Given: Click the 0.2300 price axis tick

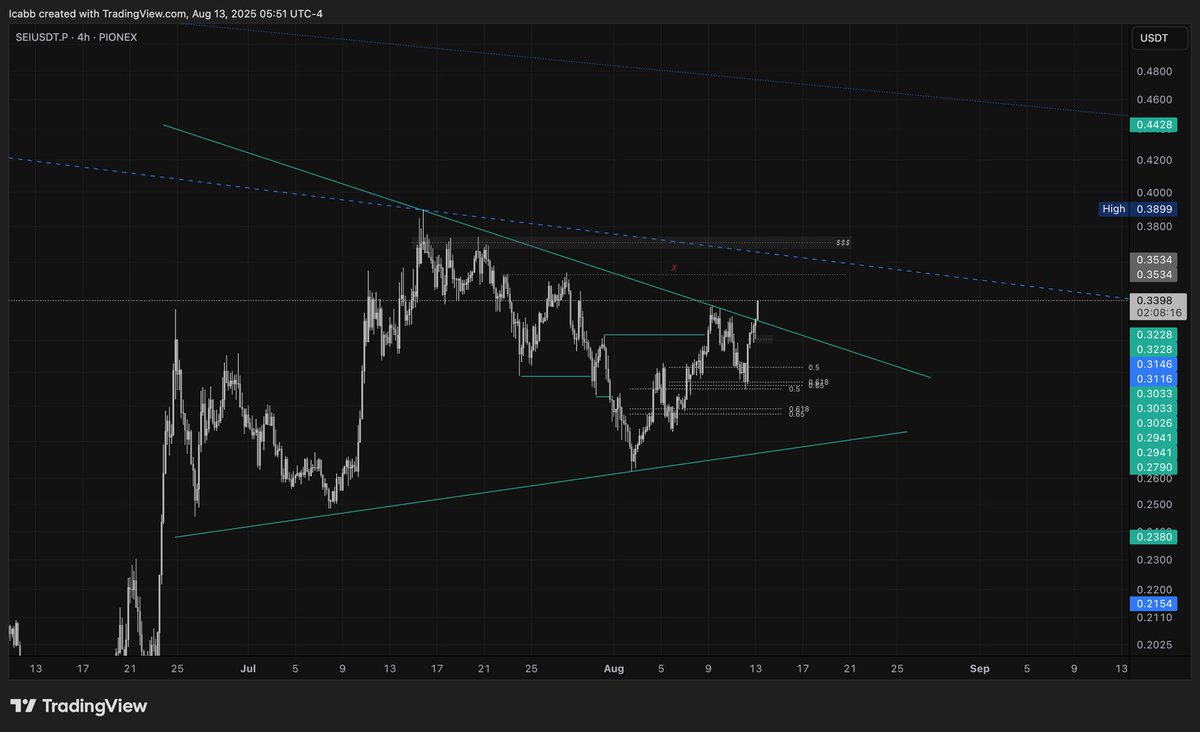Looking at the screenshot, I should point(1153,562).
